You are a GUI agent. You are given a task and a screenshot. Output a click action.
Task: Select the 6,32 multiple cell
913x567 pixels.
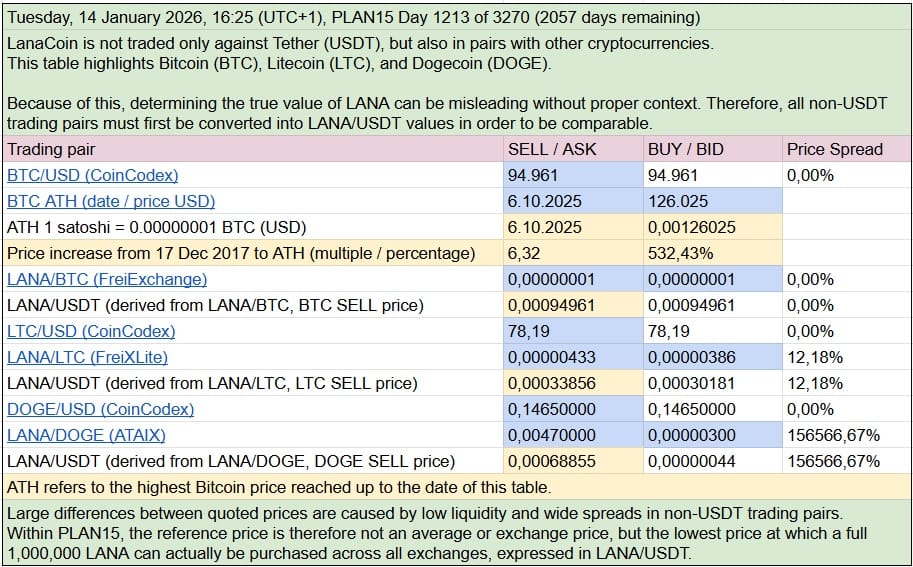click(524, 253)
